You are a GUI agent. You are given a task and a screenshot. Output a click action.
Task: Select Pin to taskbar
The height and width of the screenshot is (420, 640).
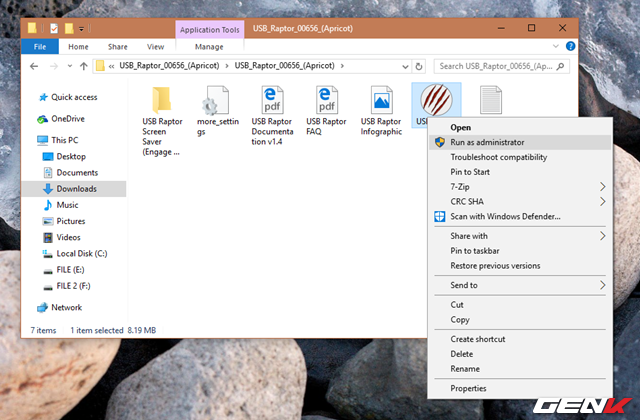tap(520, 251)
